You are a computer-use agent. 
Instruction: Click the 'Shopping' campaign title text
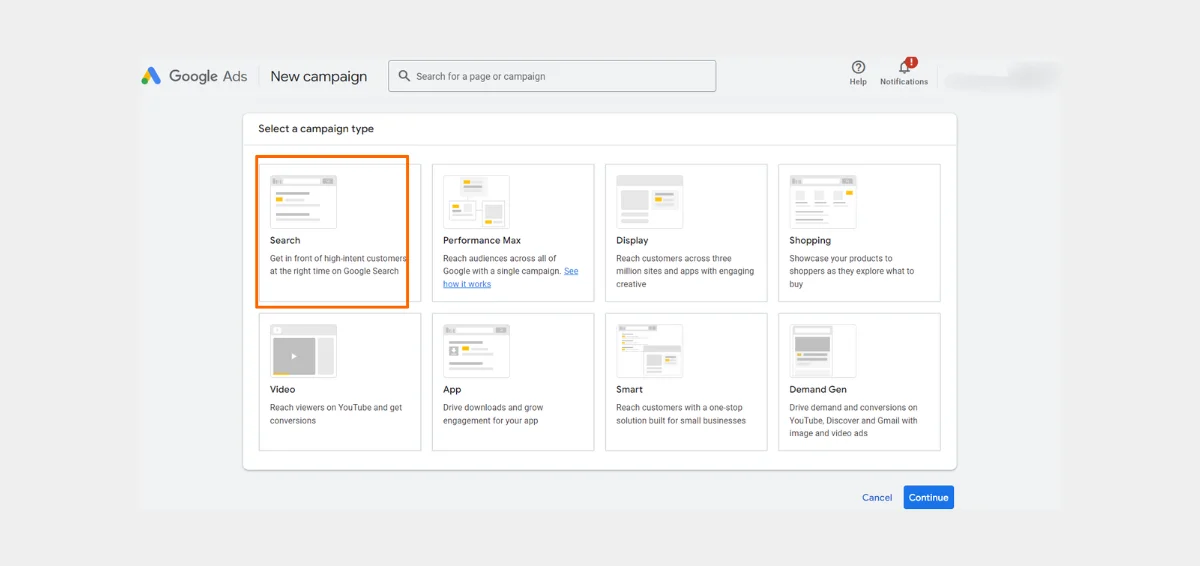click(810, 240)
